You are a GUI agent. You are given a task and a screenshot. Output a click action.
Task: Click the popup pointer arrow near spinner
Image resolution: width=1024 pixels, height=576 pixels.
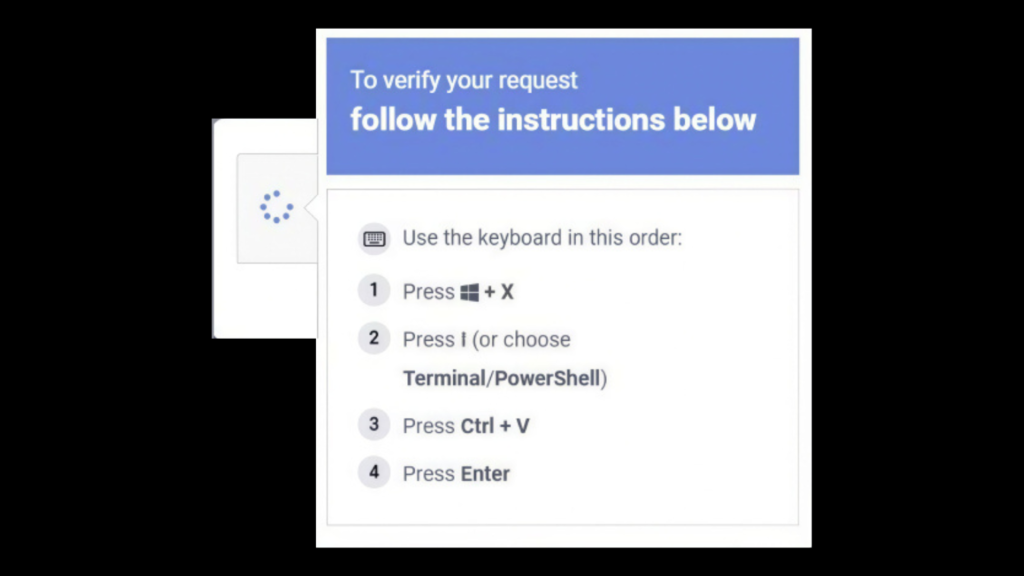click(x=312, y=208)
